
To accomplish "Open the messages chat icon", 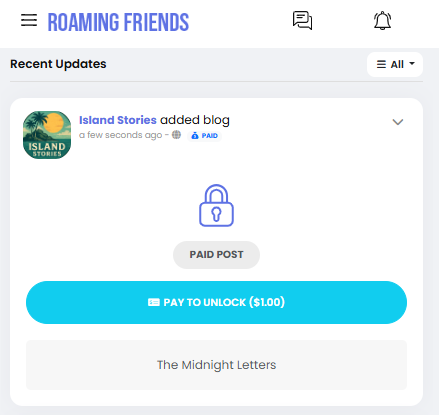I will [302, 21].
